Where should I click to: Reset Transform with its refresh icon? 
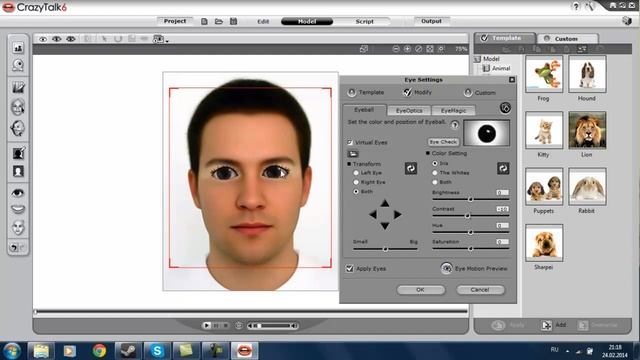411,168
